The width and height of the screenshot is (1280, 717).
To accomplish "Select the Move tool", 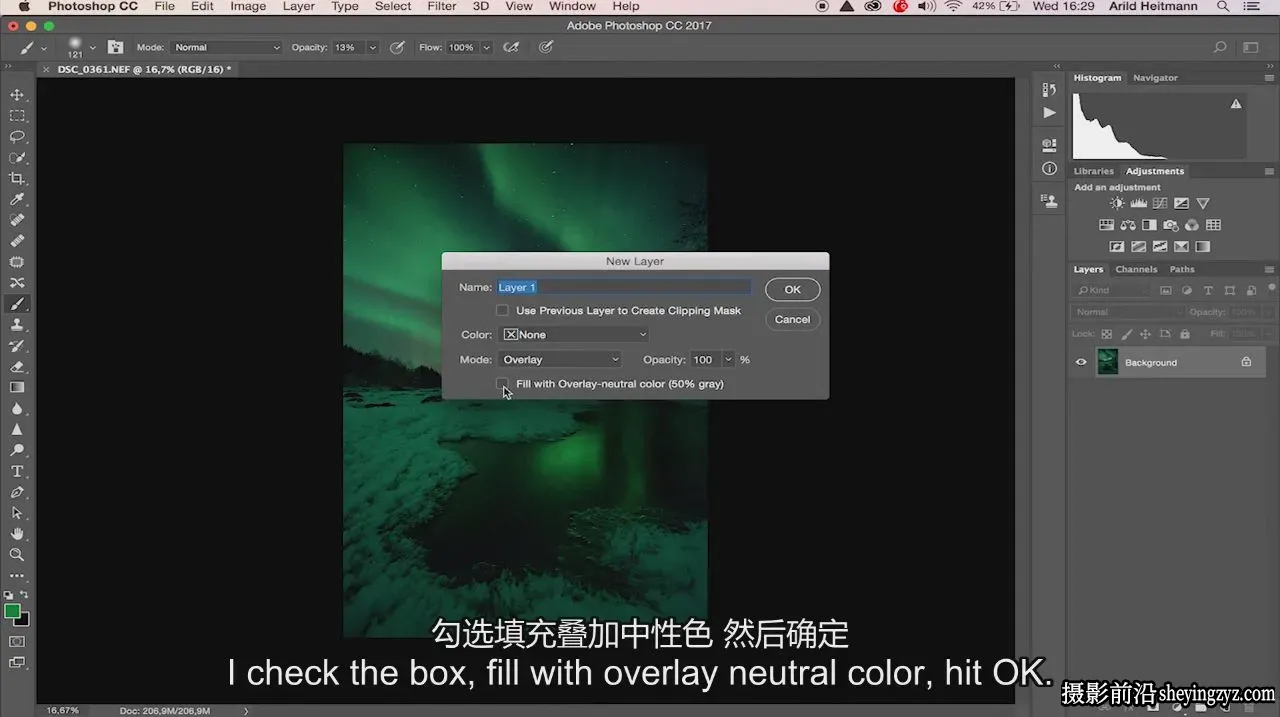I will click(17, 95).
